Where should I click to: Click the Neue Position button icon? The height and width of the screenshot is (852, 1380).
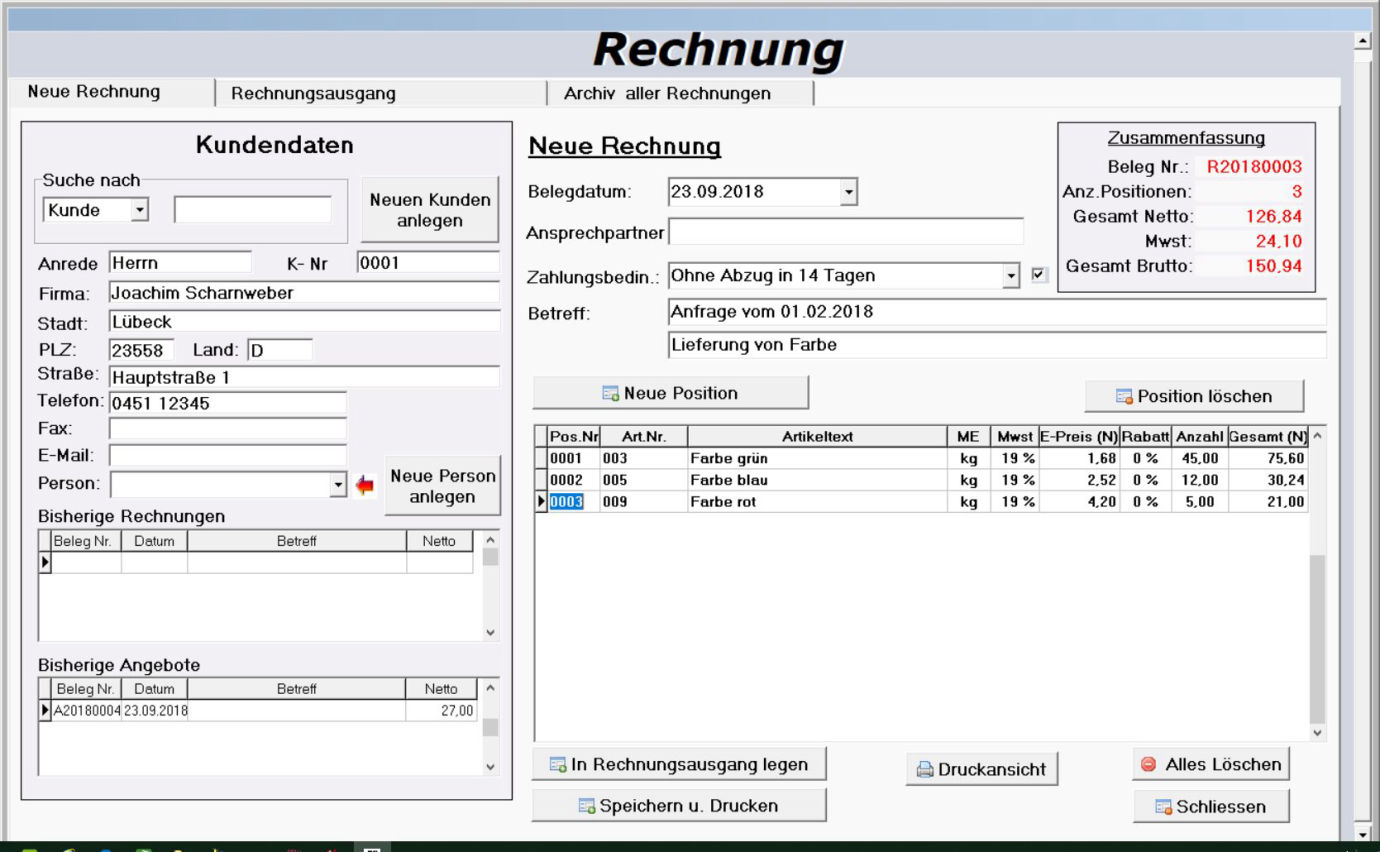[x=610, y=394]
